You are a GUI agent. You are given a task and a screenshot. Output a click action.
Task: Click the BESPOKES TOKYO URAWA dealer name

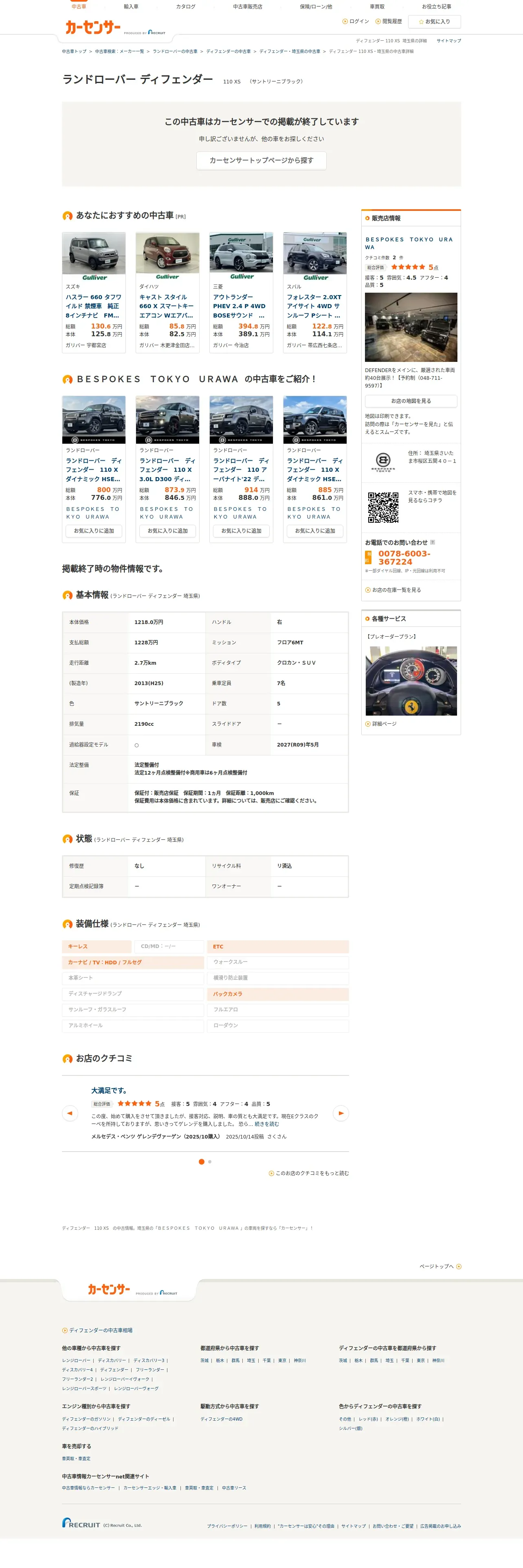pyautogui.click(x=409, y=243)
